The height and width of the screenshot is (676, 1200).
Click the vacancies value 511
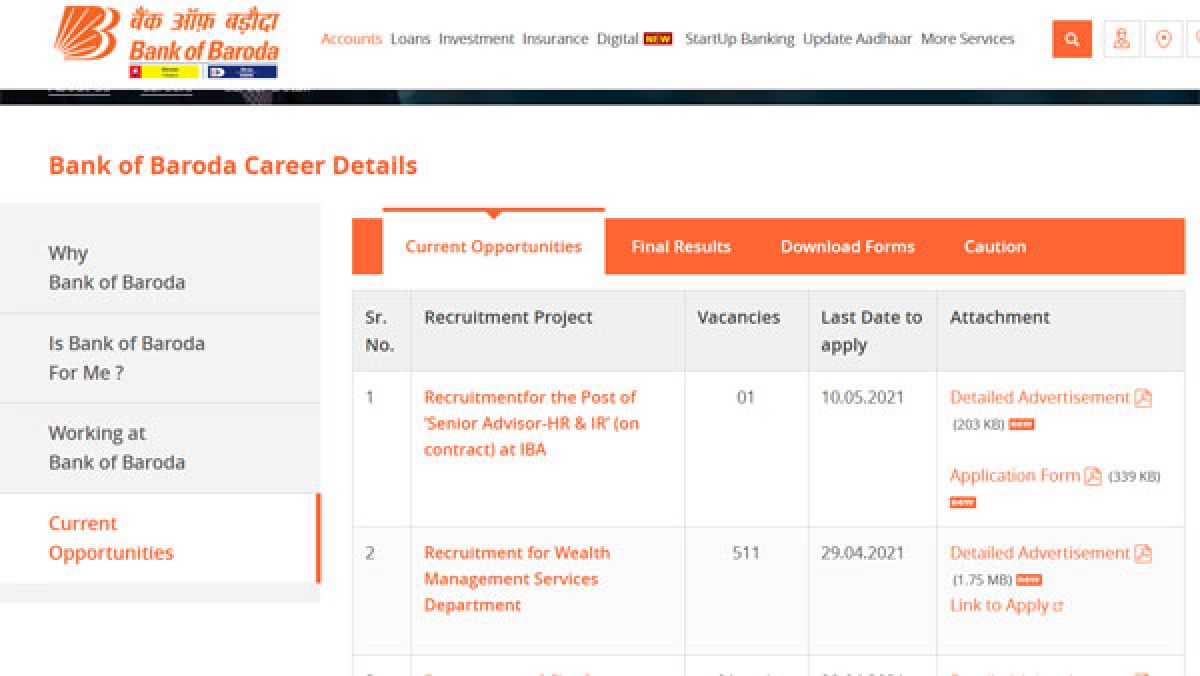point(746,553)
